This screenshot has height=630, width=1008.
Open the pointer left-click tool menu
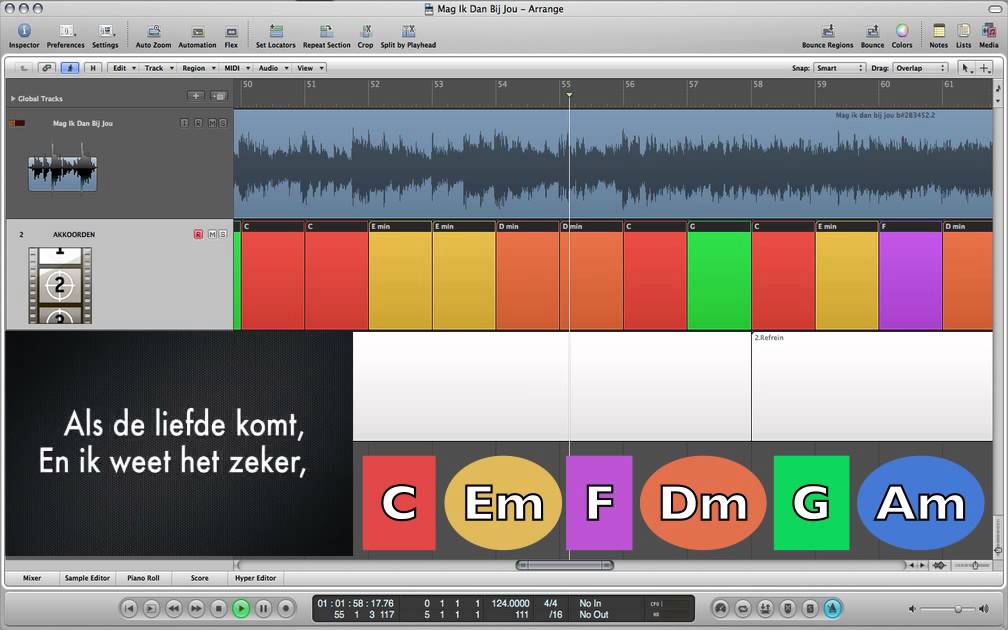point(966,68)
